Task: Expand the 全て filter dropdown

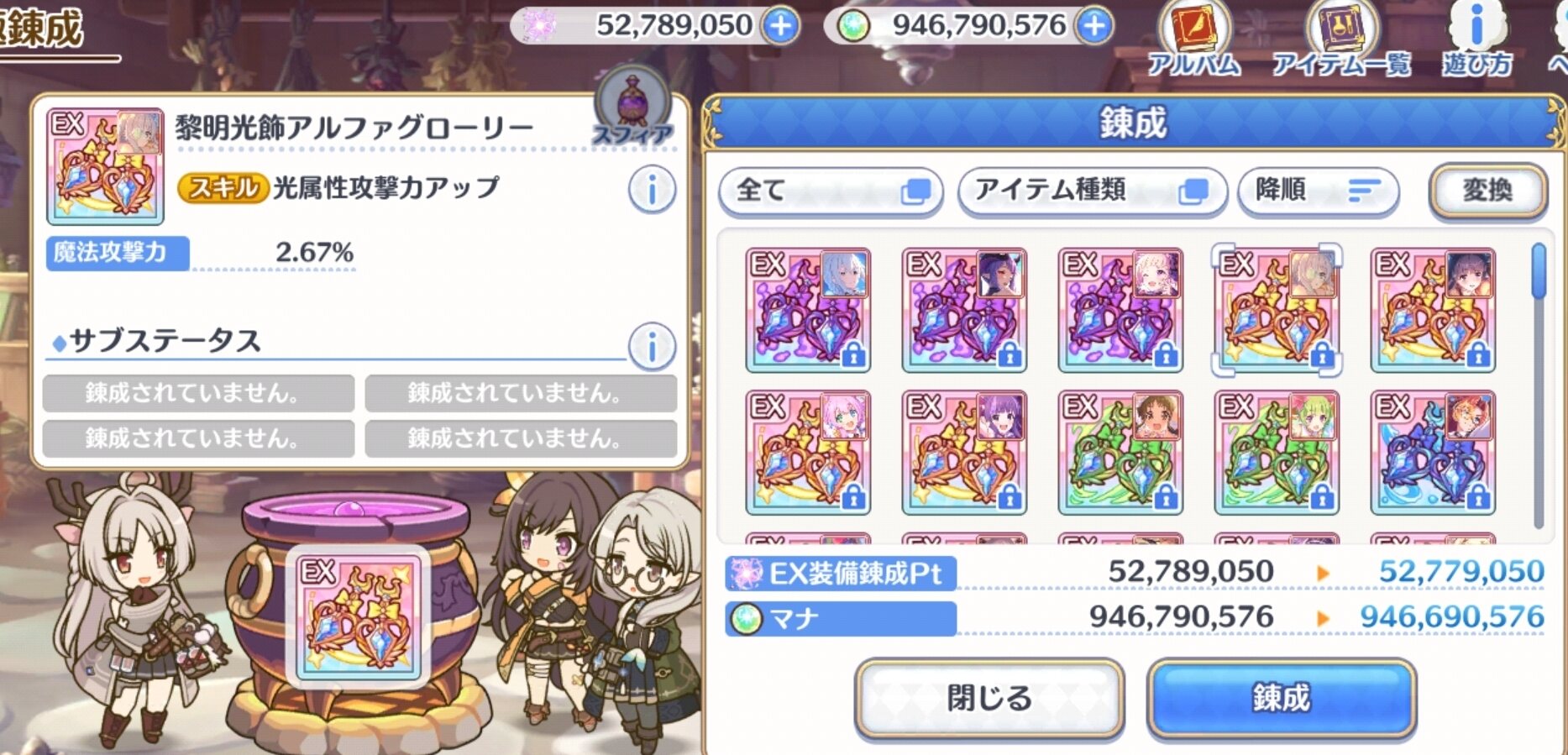Action: click(831, 191)
